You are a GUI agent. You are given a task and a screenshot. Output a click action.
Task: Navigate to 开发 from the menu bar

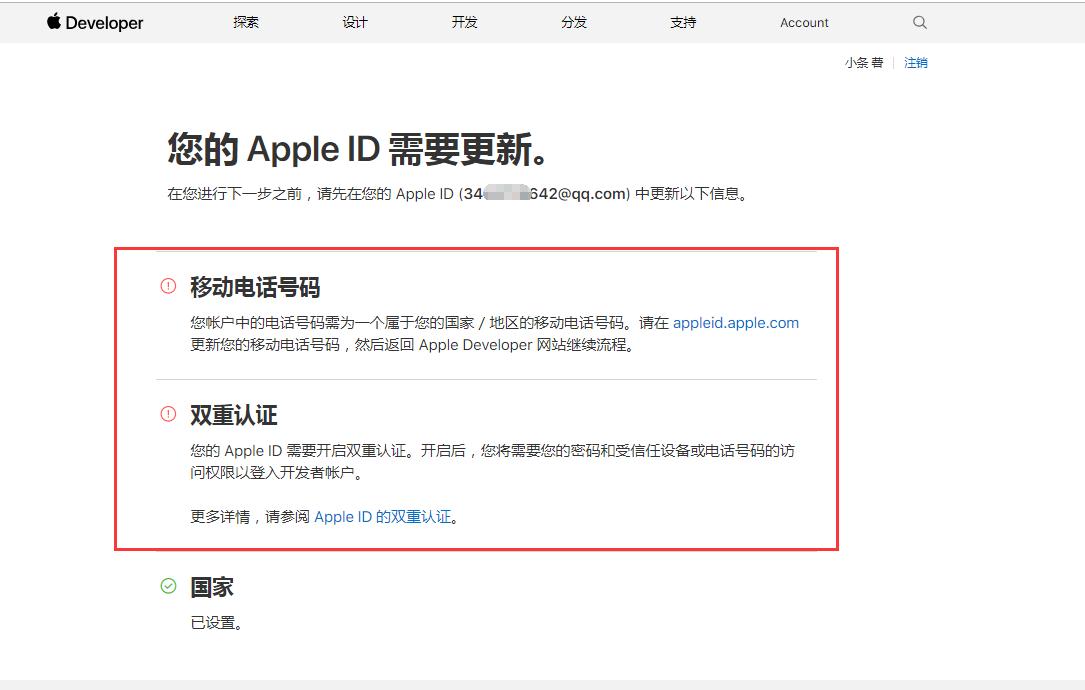coord(464,22)
